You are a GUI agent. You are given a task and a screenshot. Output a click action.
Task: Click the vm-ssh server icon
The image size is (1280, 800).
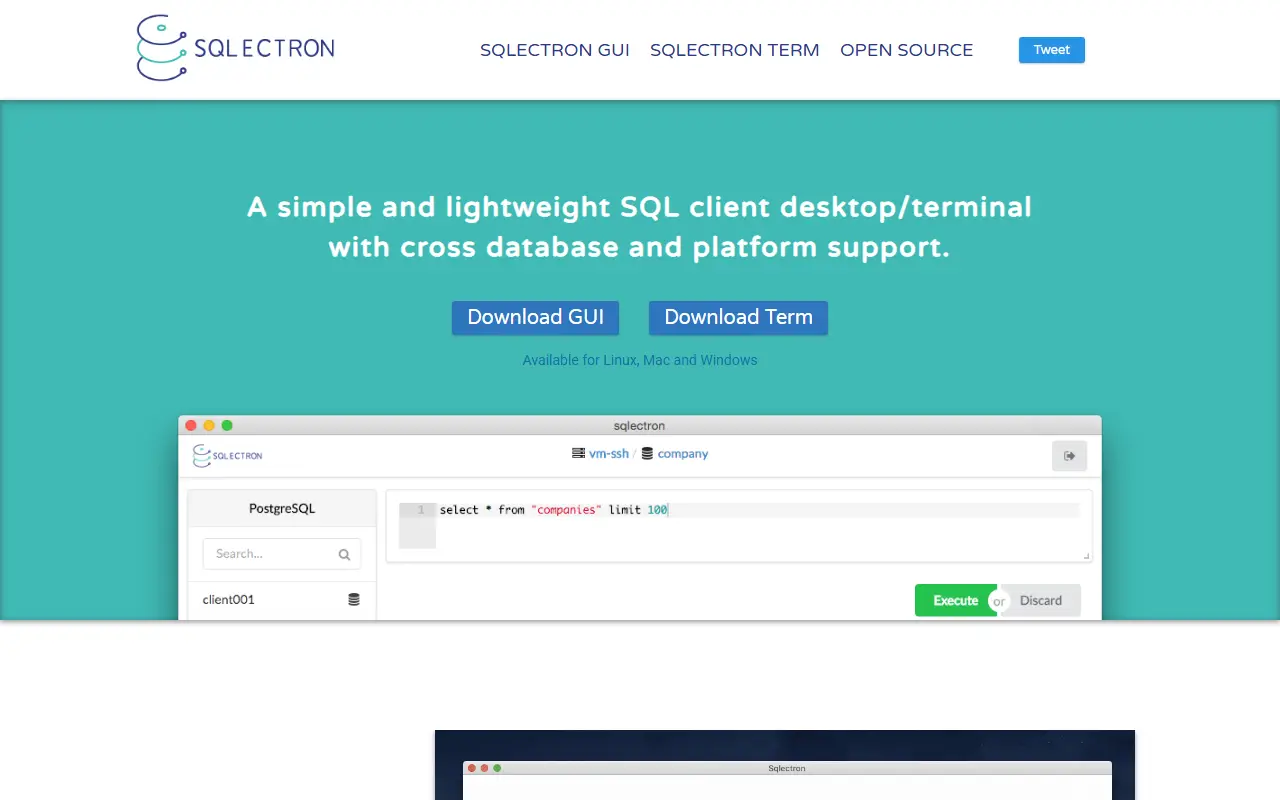tap(578, 453)
